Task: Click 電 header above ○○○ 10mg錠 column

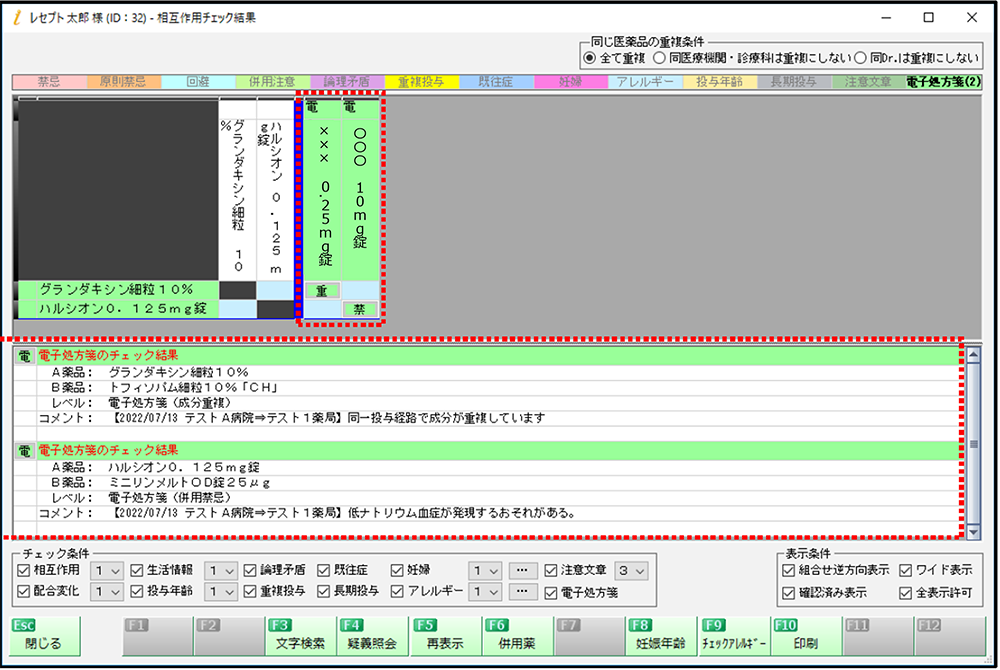Action: (x=350, y=107)
